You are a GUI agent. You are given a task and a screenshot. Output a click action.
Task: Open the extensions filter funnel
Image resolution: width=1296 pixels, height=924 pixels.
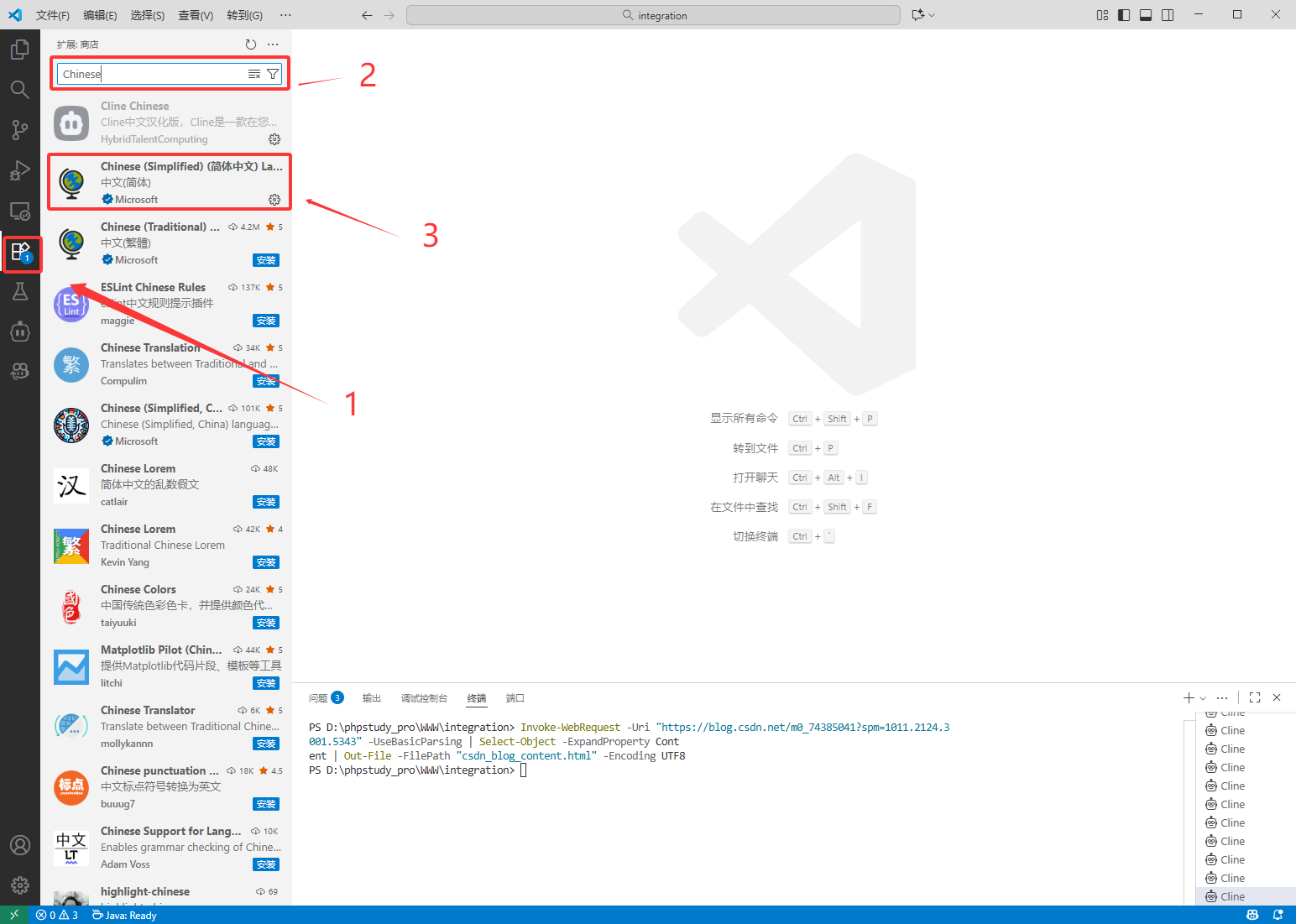click(273, 74)
